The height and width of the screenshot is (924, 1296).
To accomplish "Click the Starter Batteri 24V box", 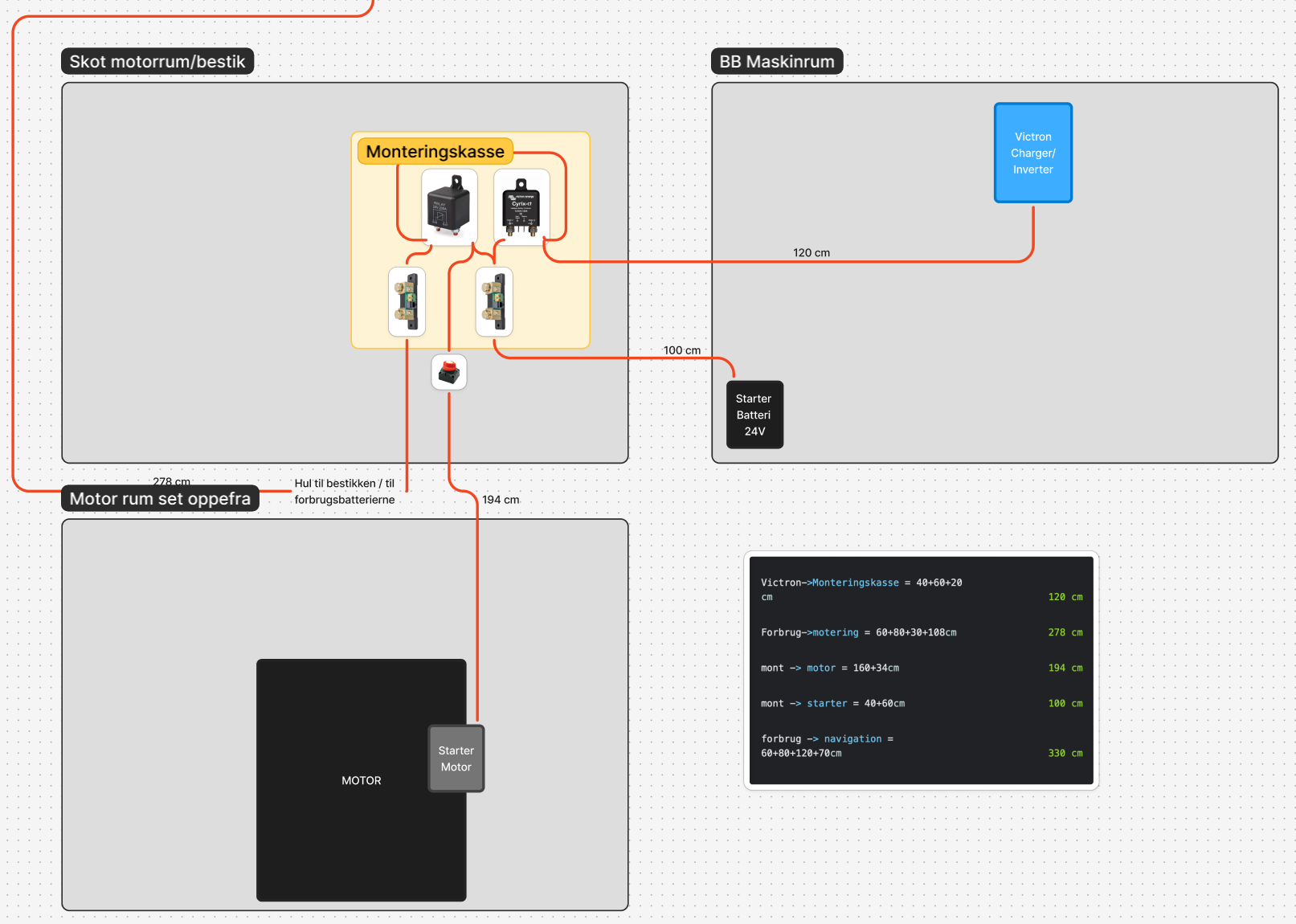I will (754, 415).
